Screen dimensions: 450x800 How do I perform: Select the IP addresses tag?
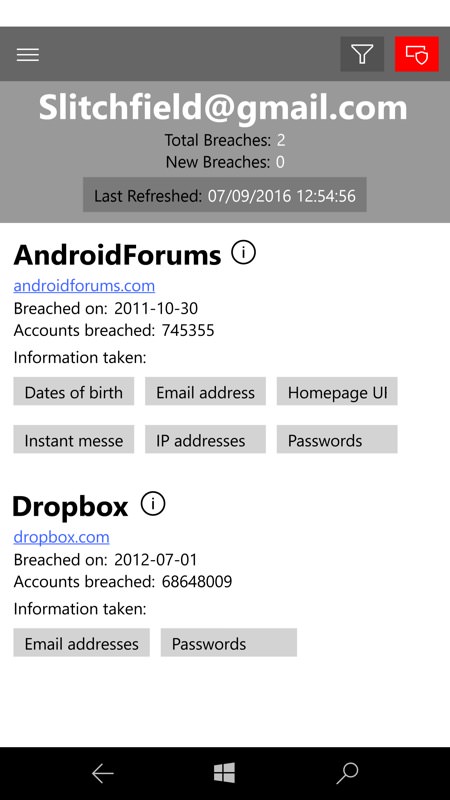click(205, 439)
